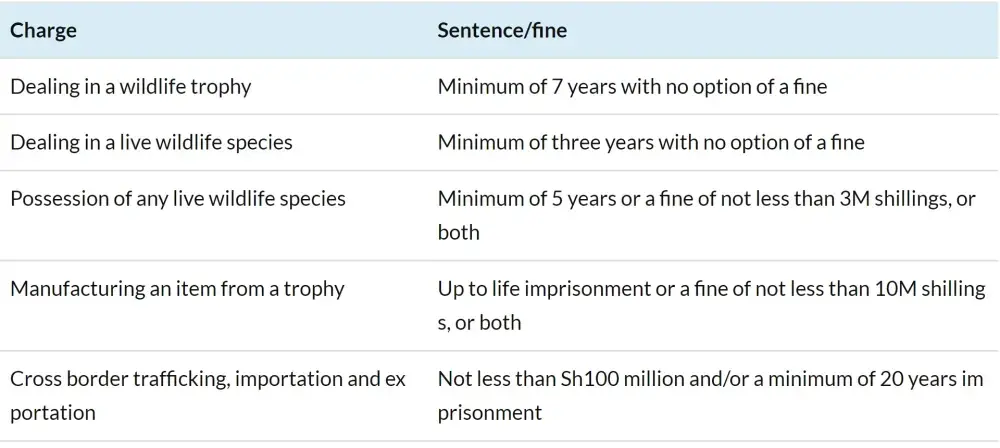Select Minimum of three years sentence cell
1000x448 pixels.
651,142
